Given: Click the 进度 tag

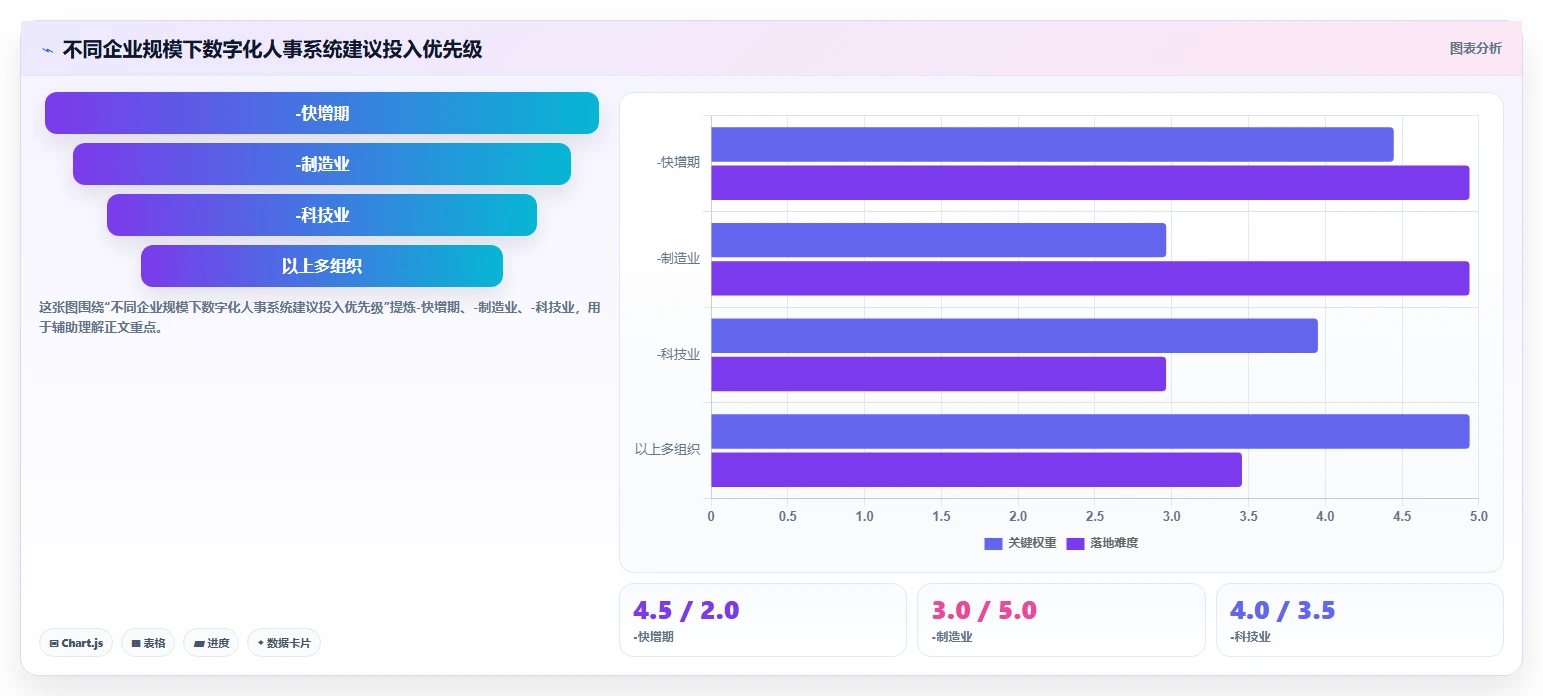Looking at the screenshot, I should click(x=211, y=643).
